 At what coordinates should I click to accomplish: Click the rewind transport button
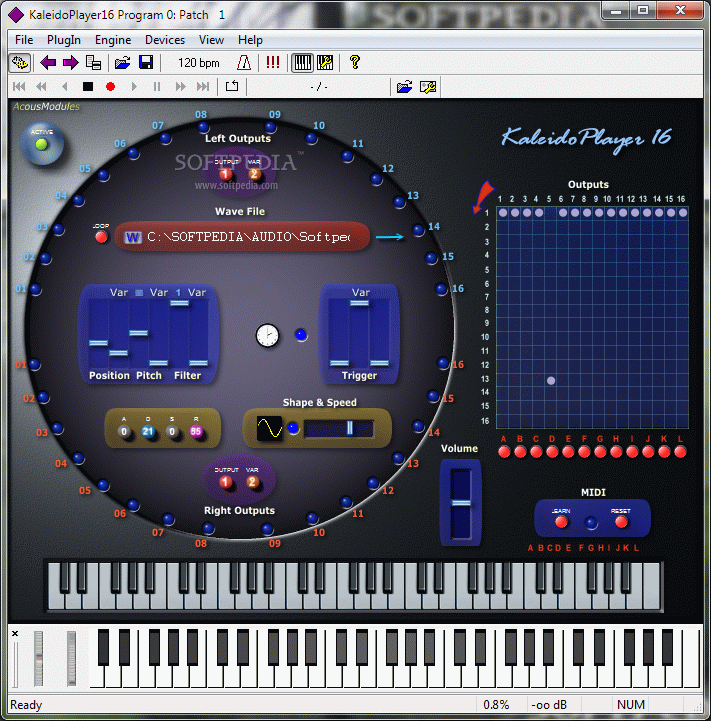41,86
